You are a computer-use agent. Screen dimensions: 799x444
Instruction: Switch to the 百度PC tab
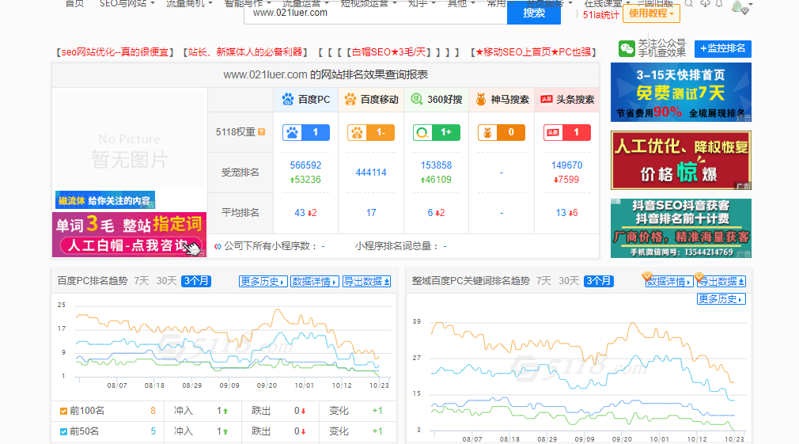tap(306, 99)
